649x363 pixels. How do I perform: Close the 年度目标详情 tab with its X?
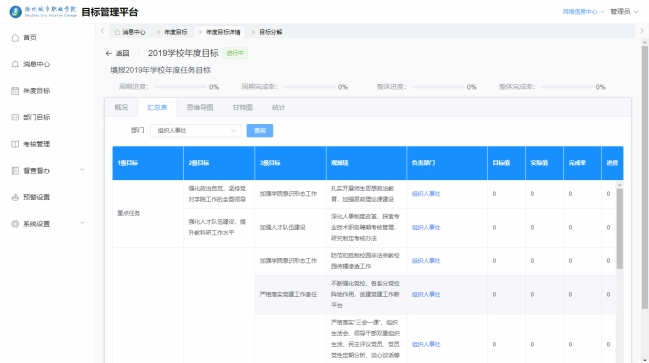coord(200,32)
